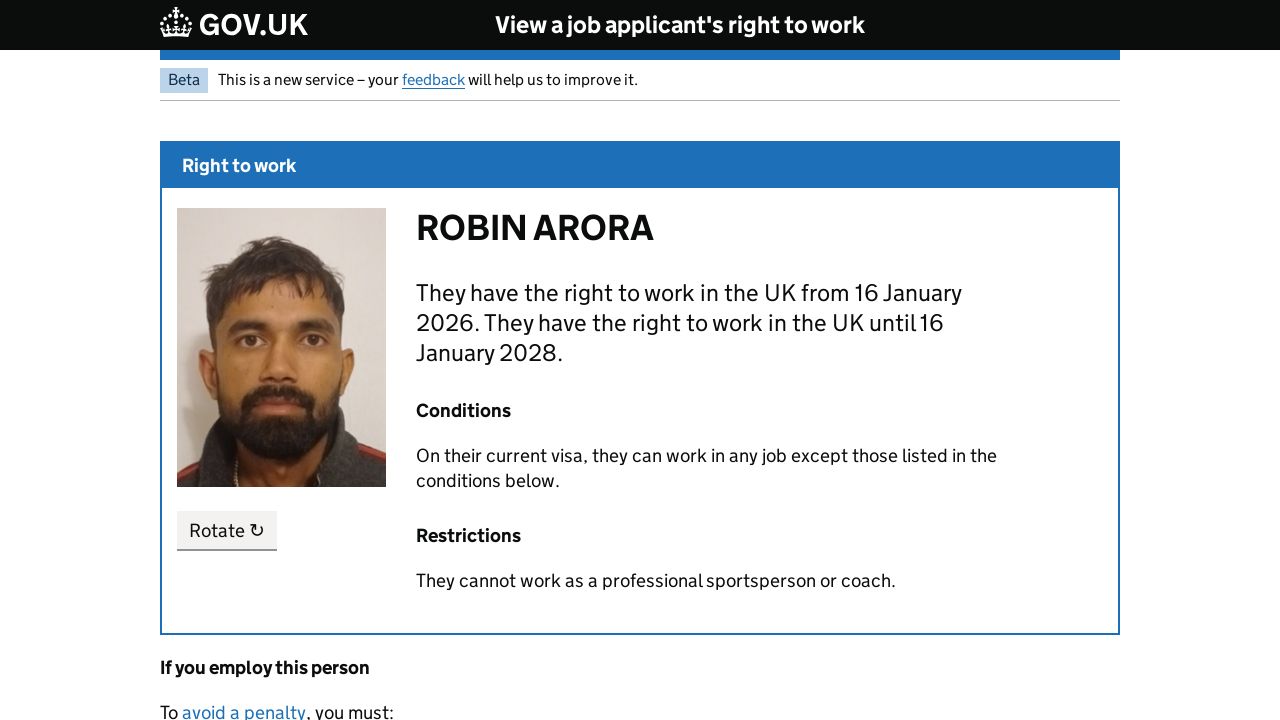Click the professional sportsperson restriction text
This screenshot has width=1280, height=720.
pyautogui.click(x=655, y=581)
